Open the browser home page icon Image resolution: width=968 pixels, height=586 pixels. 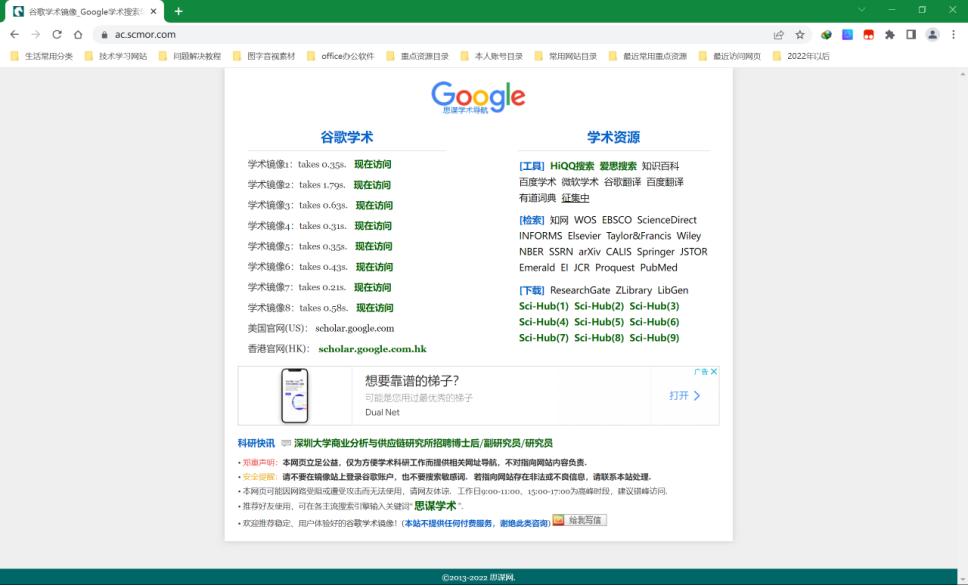78,35
